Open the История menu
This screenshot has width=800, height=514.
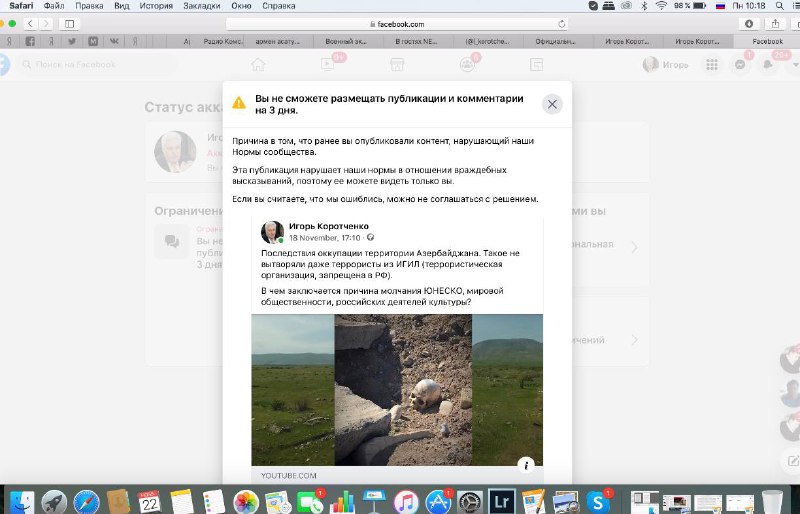tap(156, 6)
